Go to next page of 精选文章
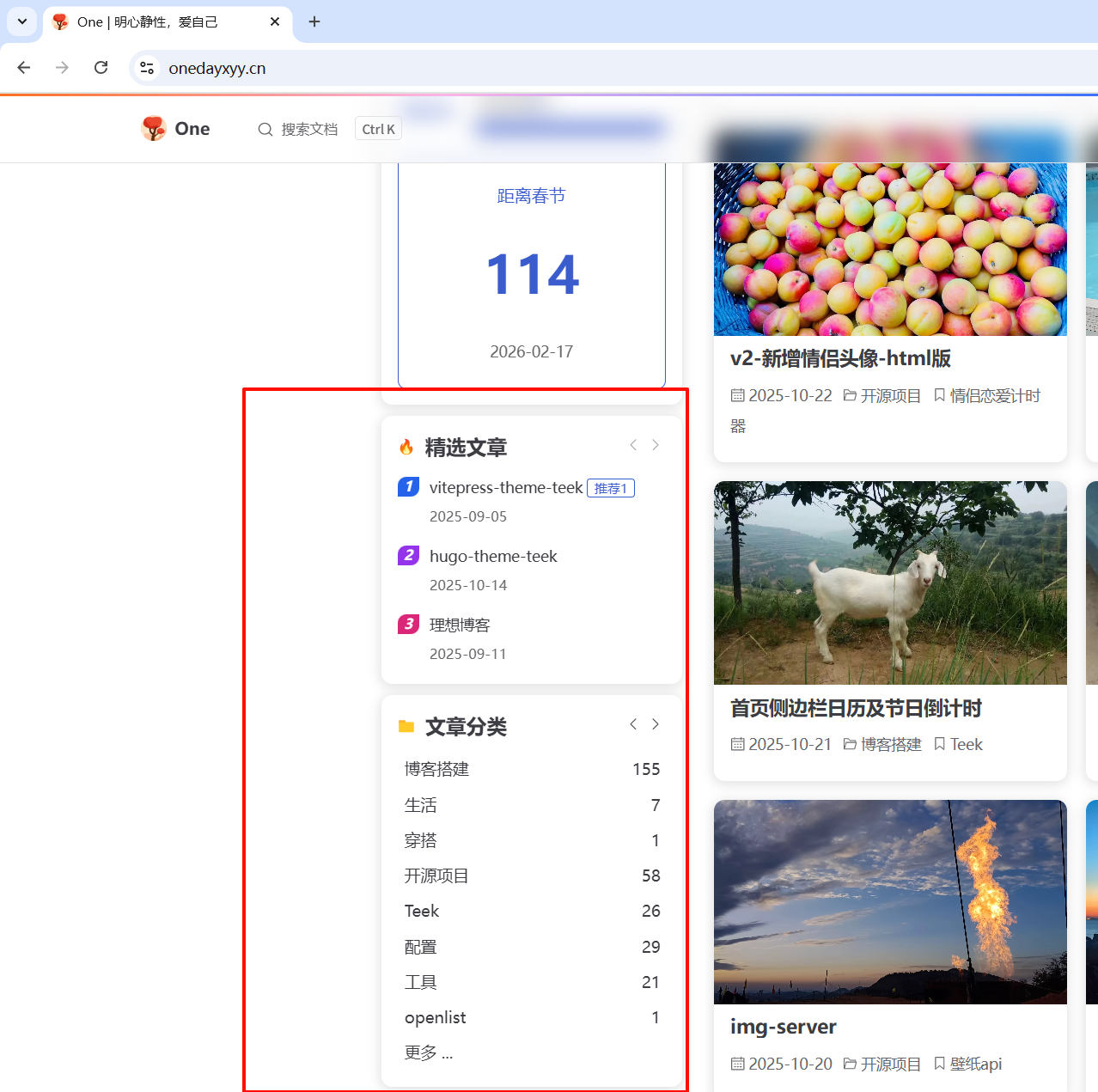This screenshot has width=1098, height=1092. pos(656,445)
